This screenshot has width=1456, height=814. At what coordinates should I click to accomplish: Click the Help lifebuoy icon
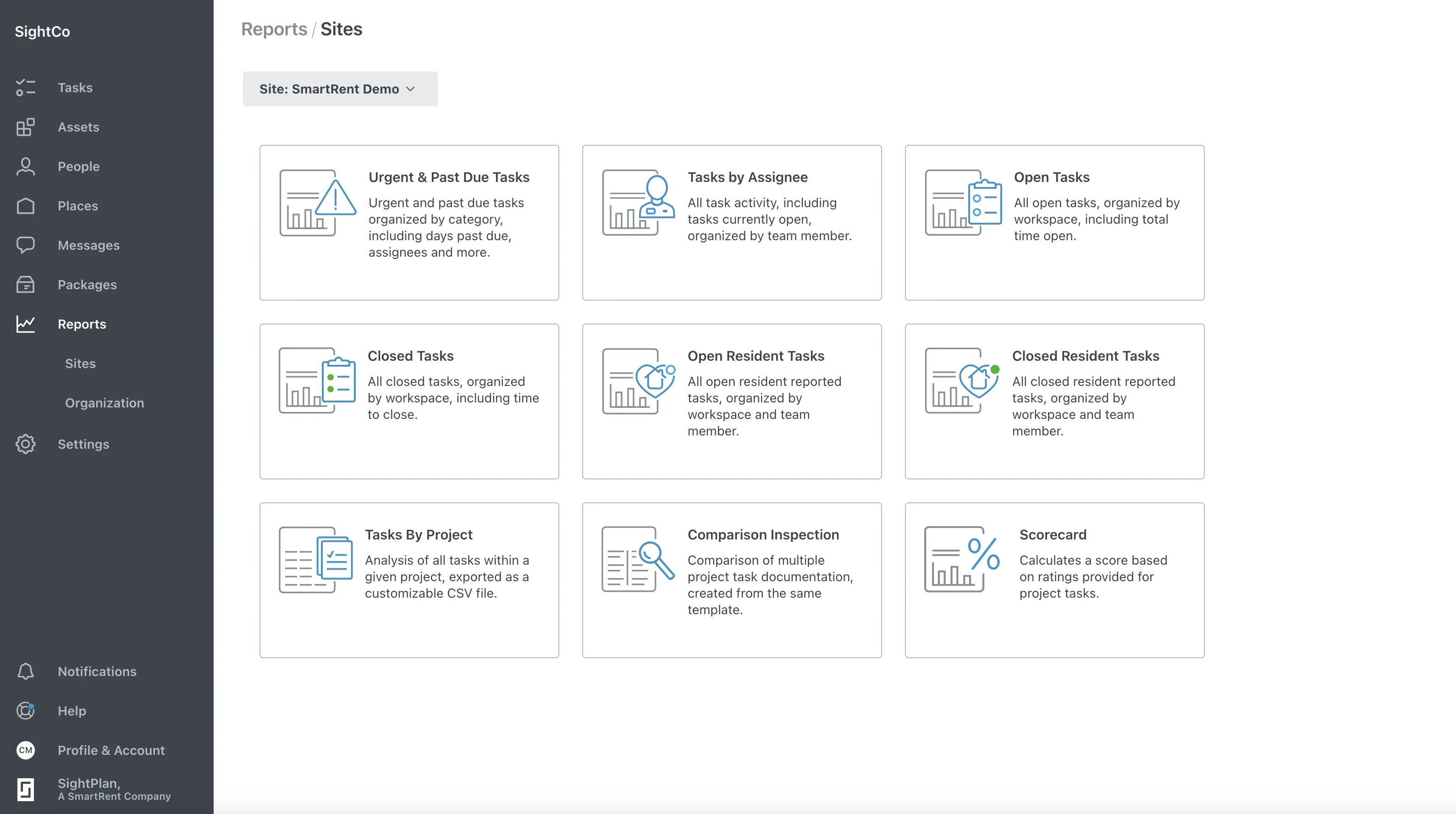pos(25,710)
